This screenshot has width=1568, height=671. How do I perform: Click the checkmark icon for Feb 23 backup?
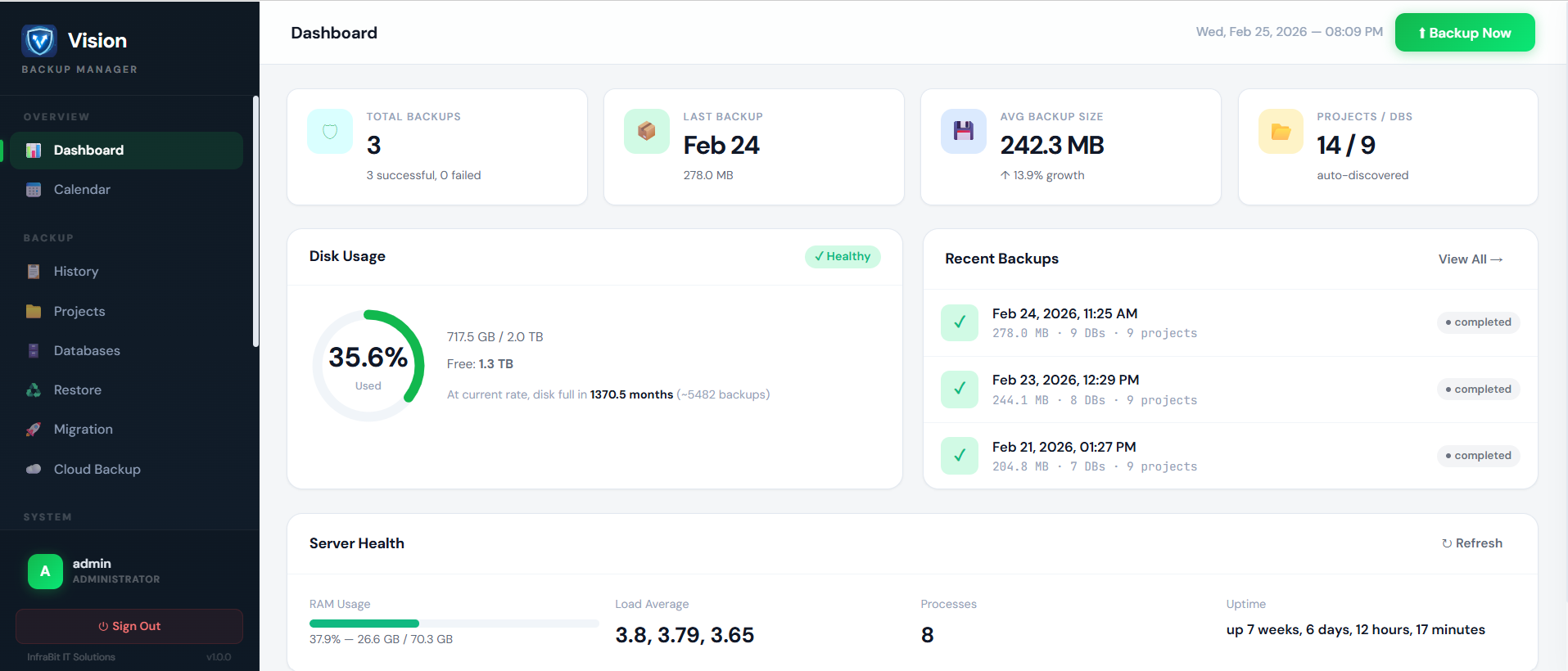pyautogui.click(x=960, y=390)
